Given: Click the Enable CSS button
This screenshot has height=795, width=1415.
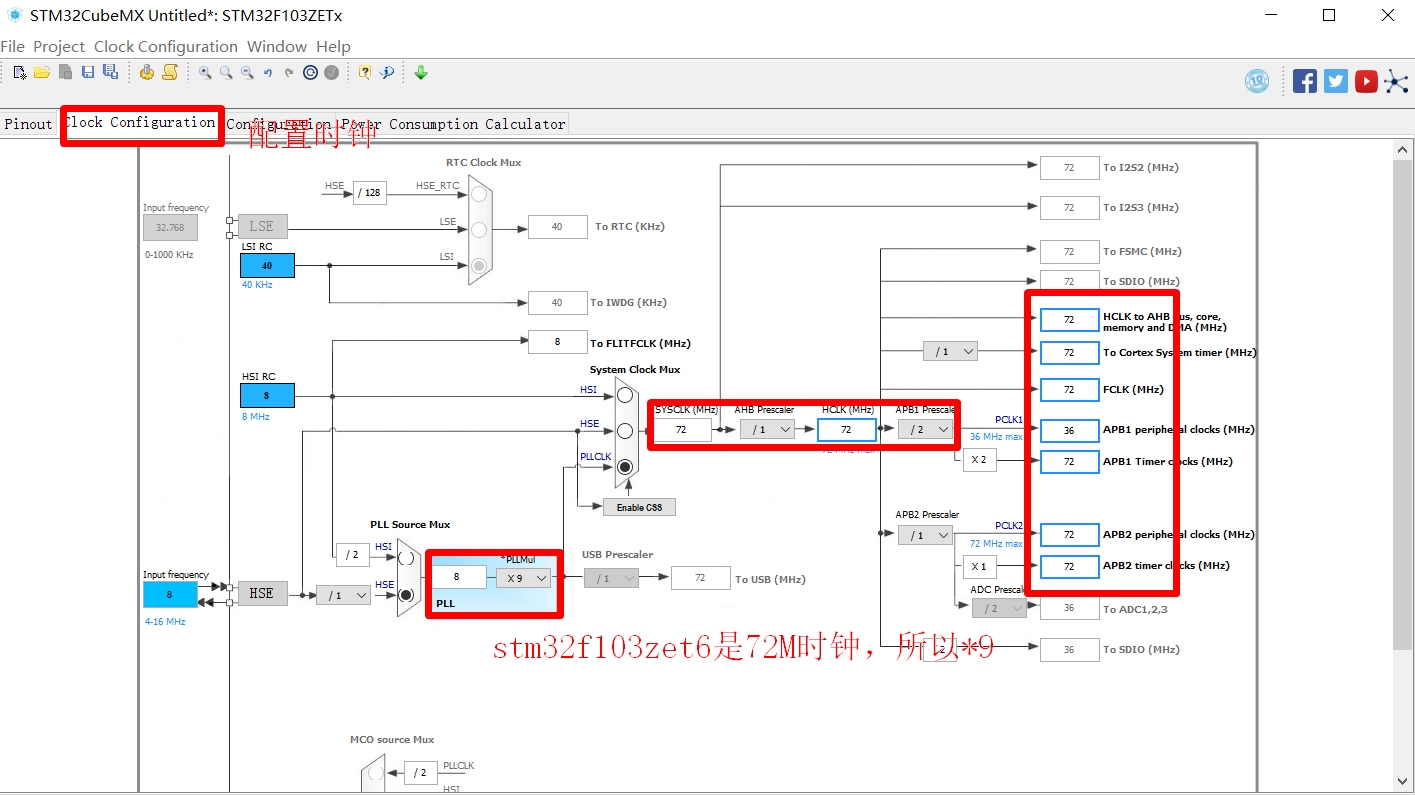Looking at the screenshot, I should coord(638,506).
